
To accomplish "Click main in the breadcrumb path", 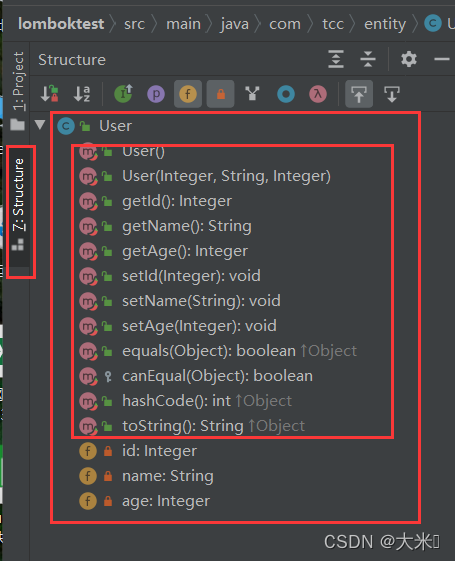I will click(x=184, y=24).
